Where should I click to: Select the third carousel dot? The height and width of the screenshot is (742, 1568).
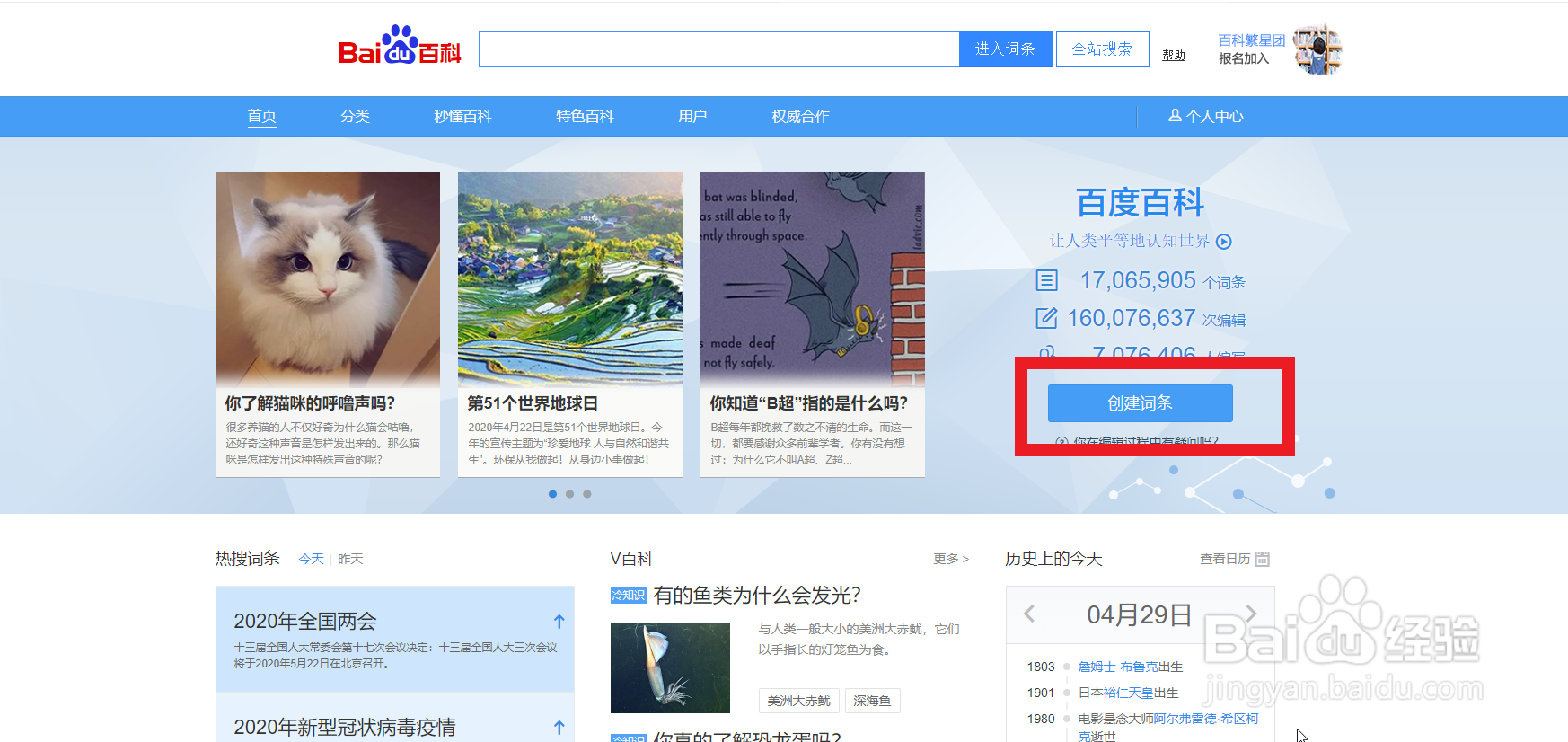click(587, 494)
